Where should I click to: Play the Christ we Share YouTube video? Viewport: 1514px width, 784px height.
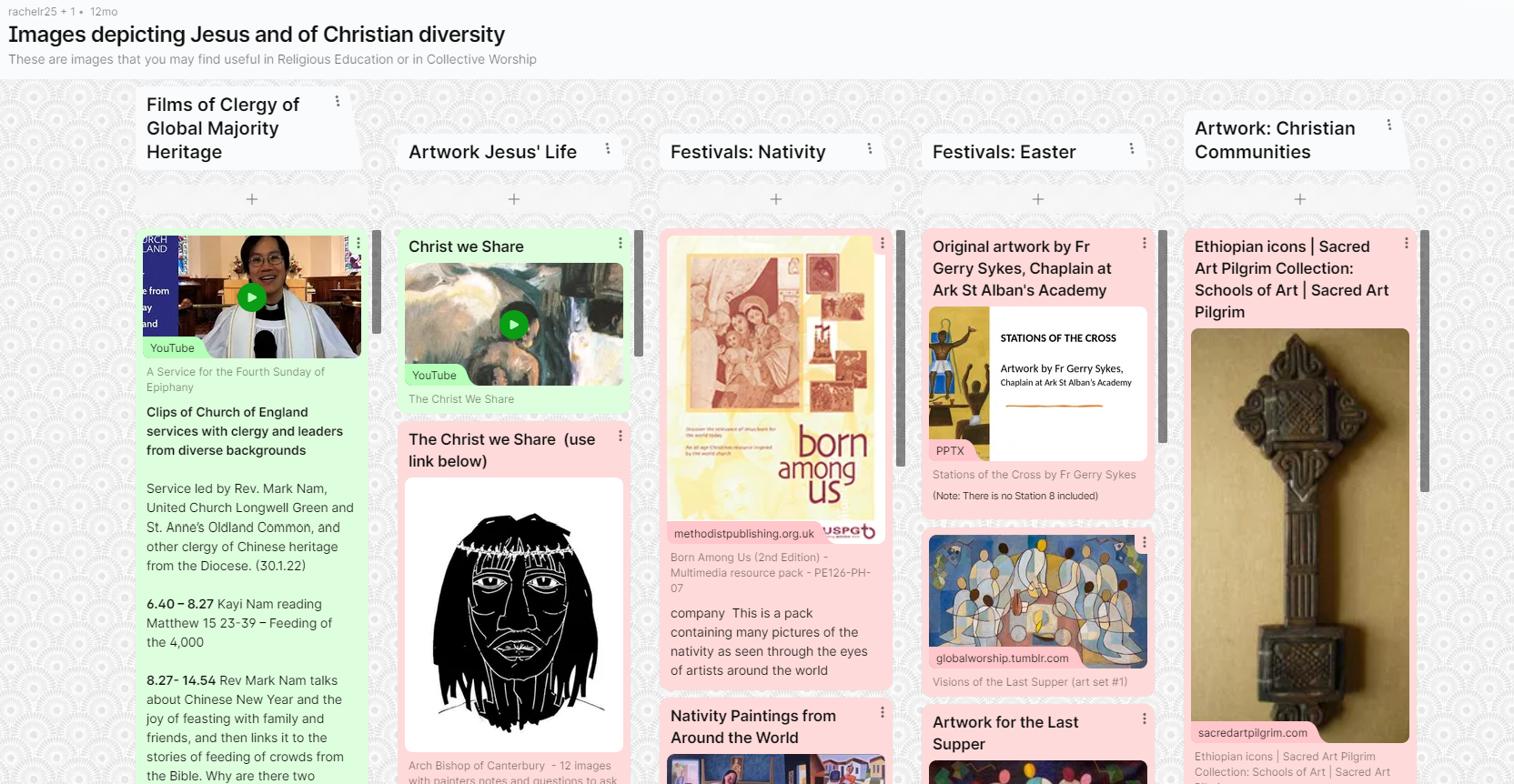pyautogui.click(x=514, y=324)
